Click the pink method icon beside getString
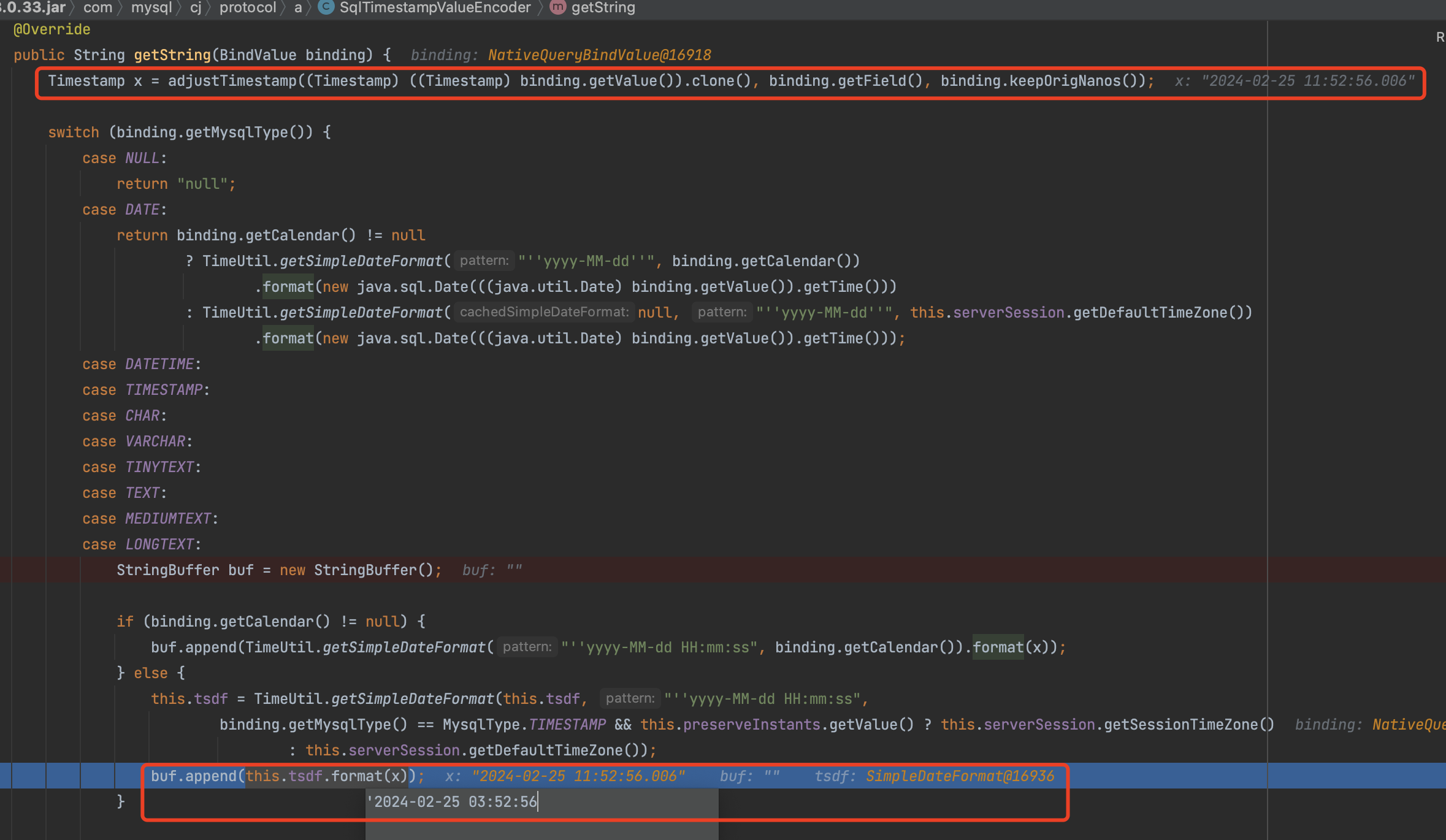Viewport: 1446px width, 840px height. click(557, 7)
